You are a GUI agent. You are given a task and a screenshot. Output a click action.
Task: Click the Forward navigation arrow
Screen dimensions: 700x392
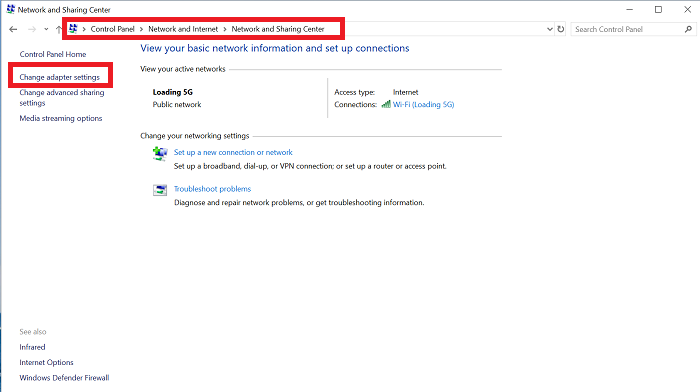(x=32, y=29)
